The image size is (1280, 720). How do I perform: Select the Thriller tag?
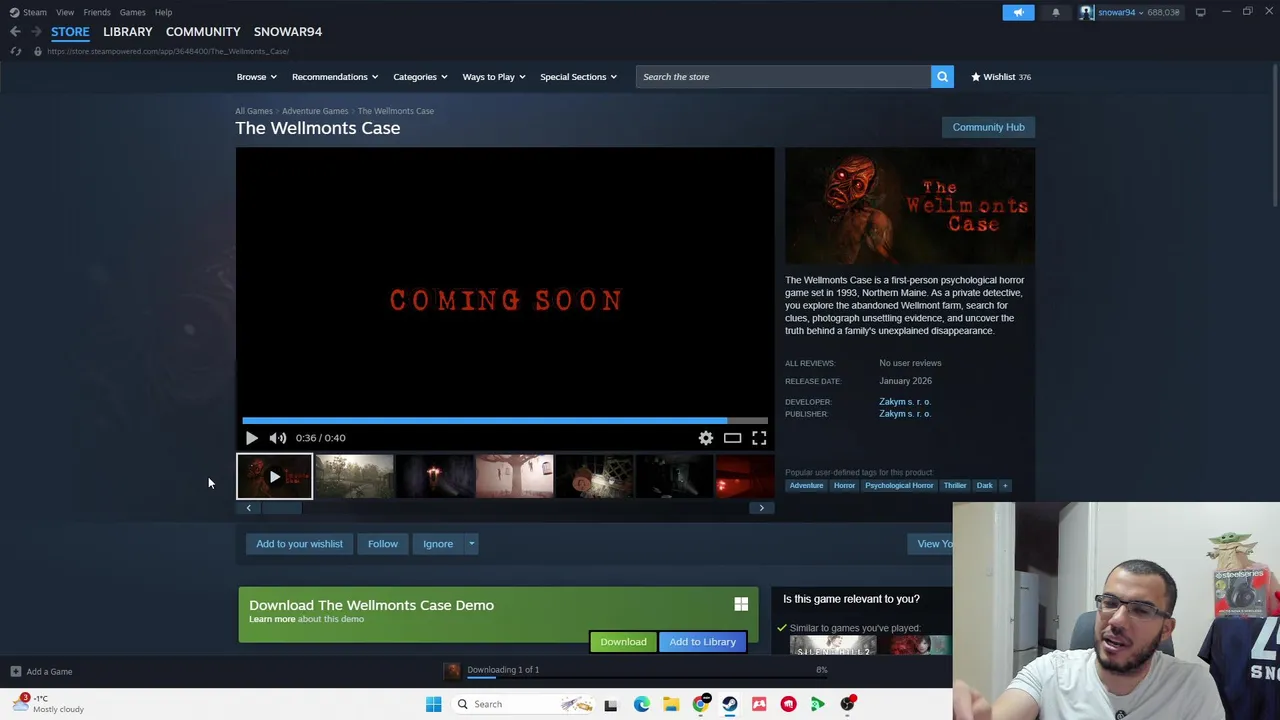coord(955,486)
